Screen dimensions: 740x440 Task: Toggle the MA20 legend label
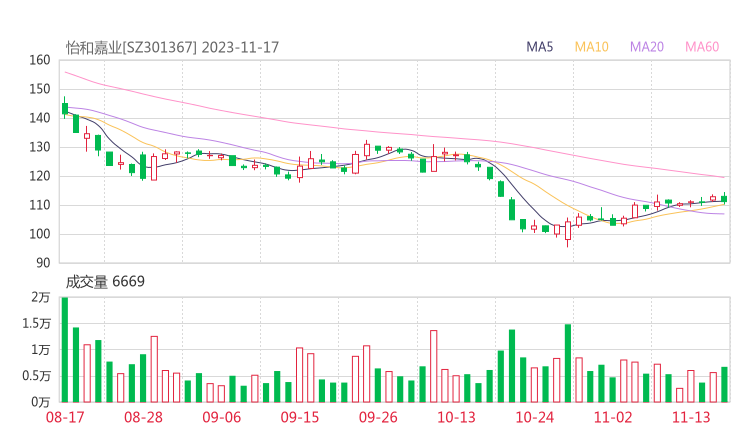(x=647, y=47)
